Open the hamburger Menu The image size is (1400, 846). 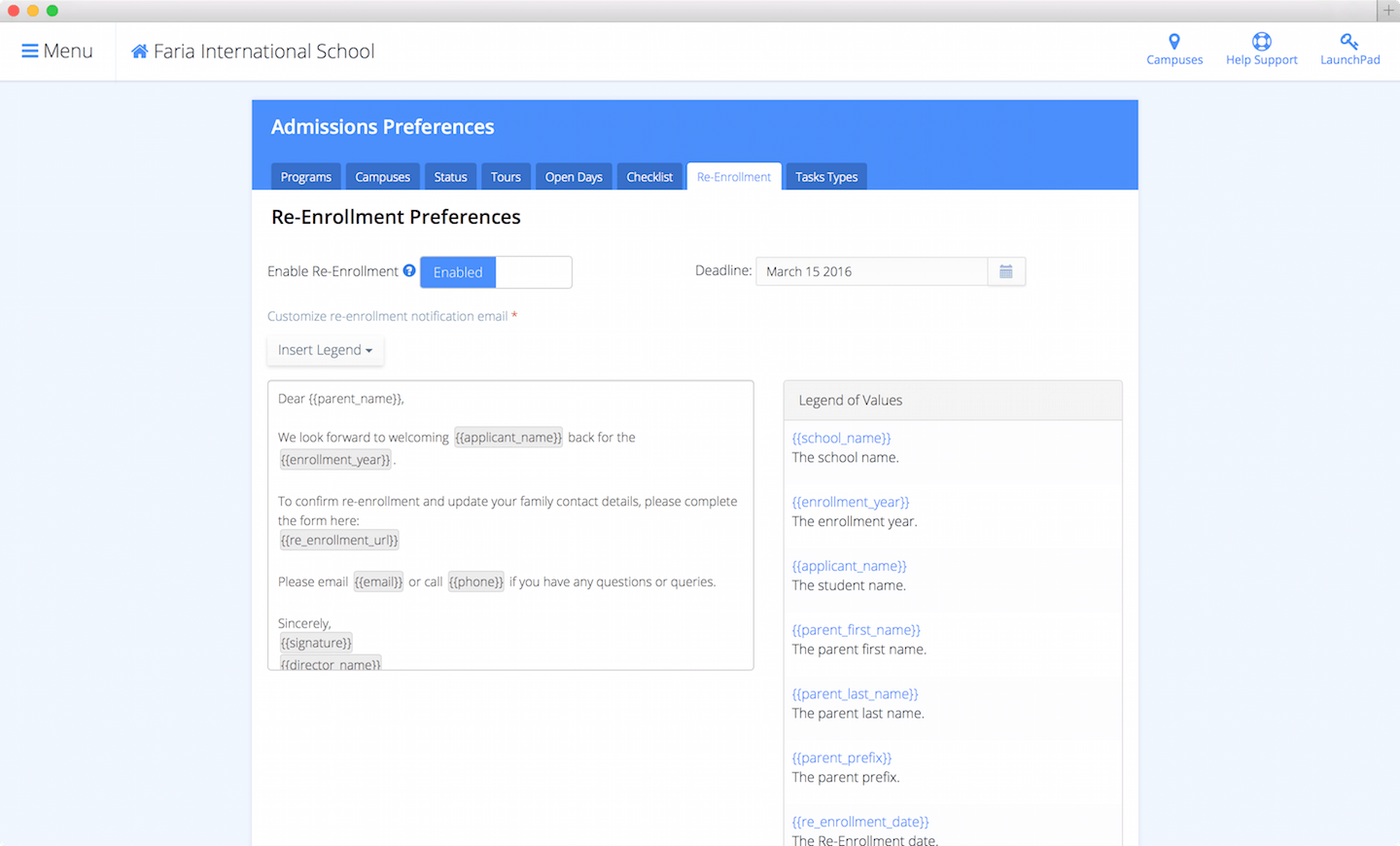(x=57, y=52)
